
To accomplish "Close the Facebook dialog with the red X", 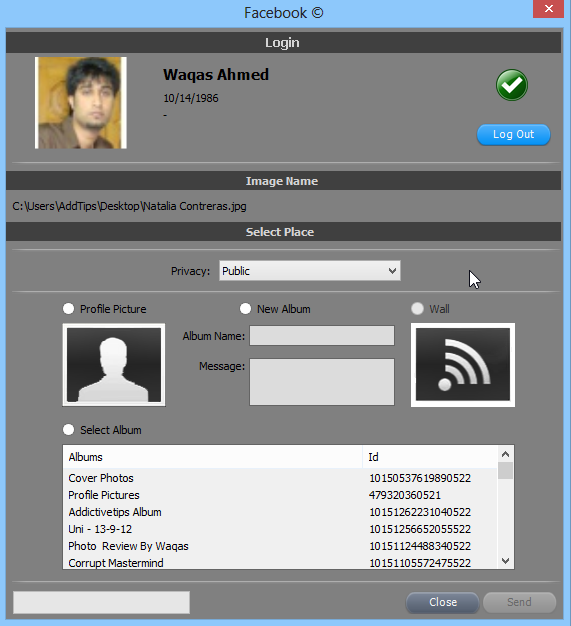I will [549, 9].
